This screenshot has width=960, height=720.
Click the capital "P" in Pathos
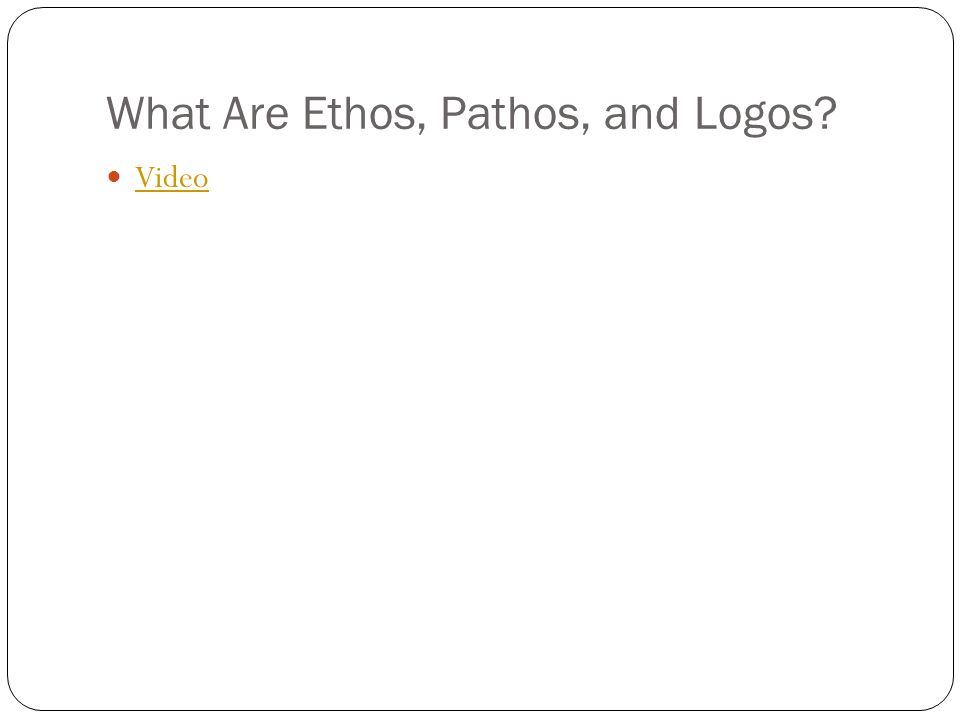453,113
